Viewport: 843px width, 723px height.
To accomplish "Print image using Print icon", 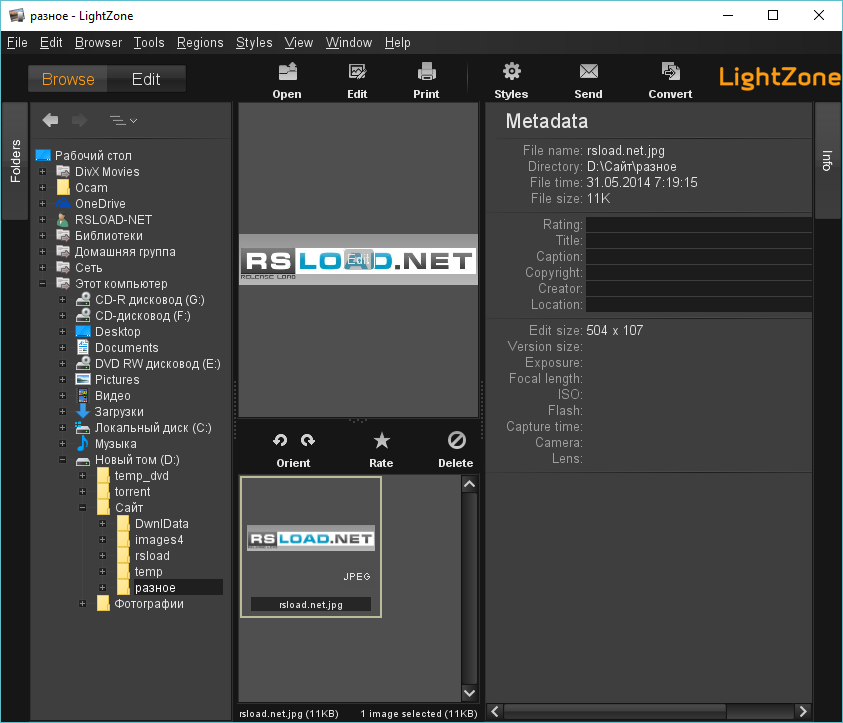I will tap(426, 81).
